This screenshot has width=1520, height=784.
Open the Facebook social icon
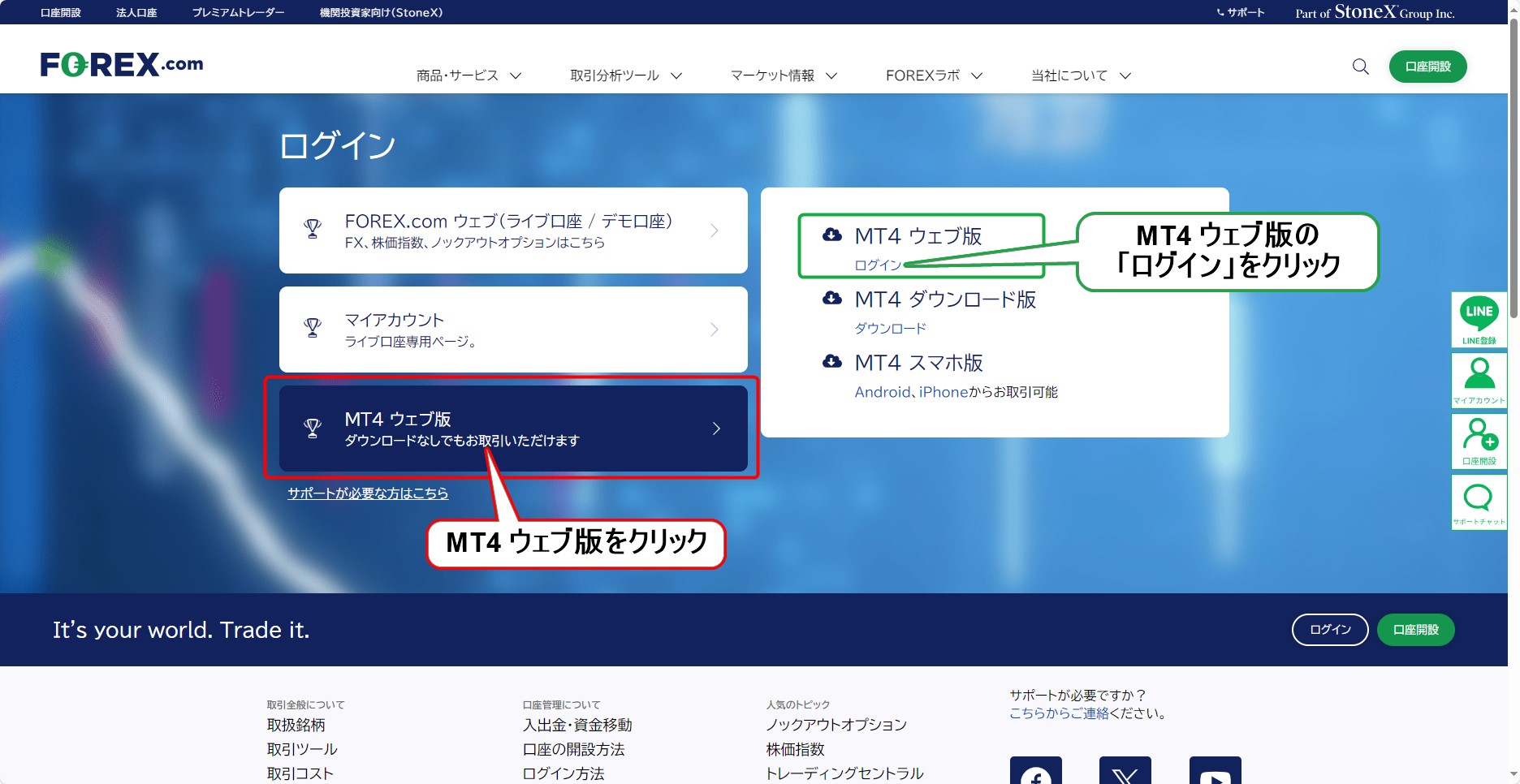1036,771
